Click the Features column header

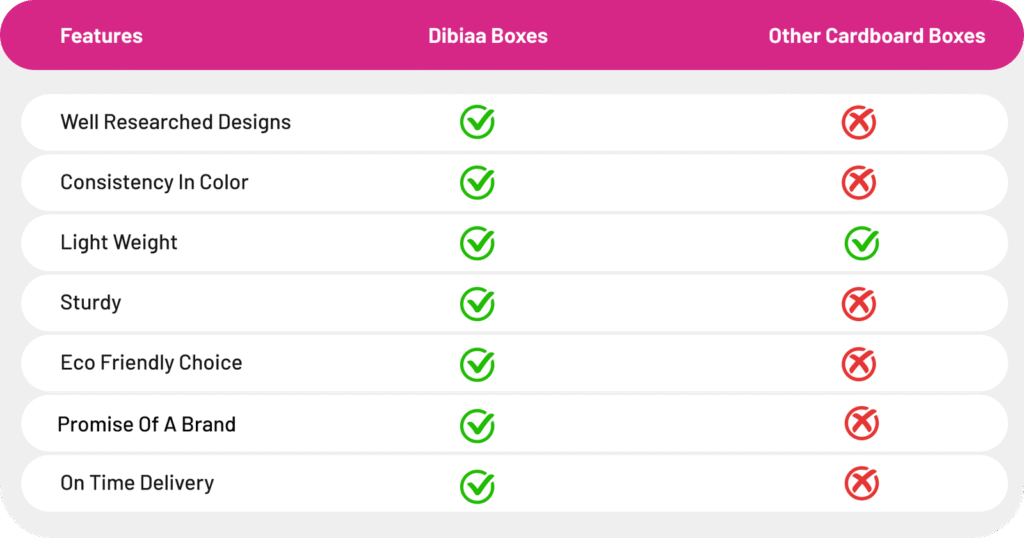click(x=101, y=36)
